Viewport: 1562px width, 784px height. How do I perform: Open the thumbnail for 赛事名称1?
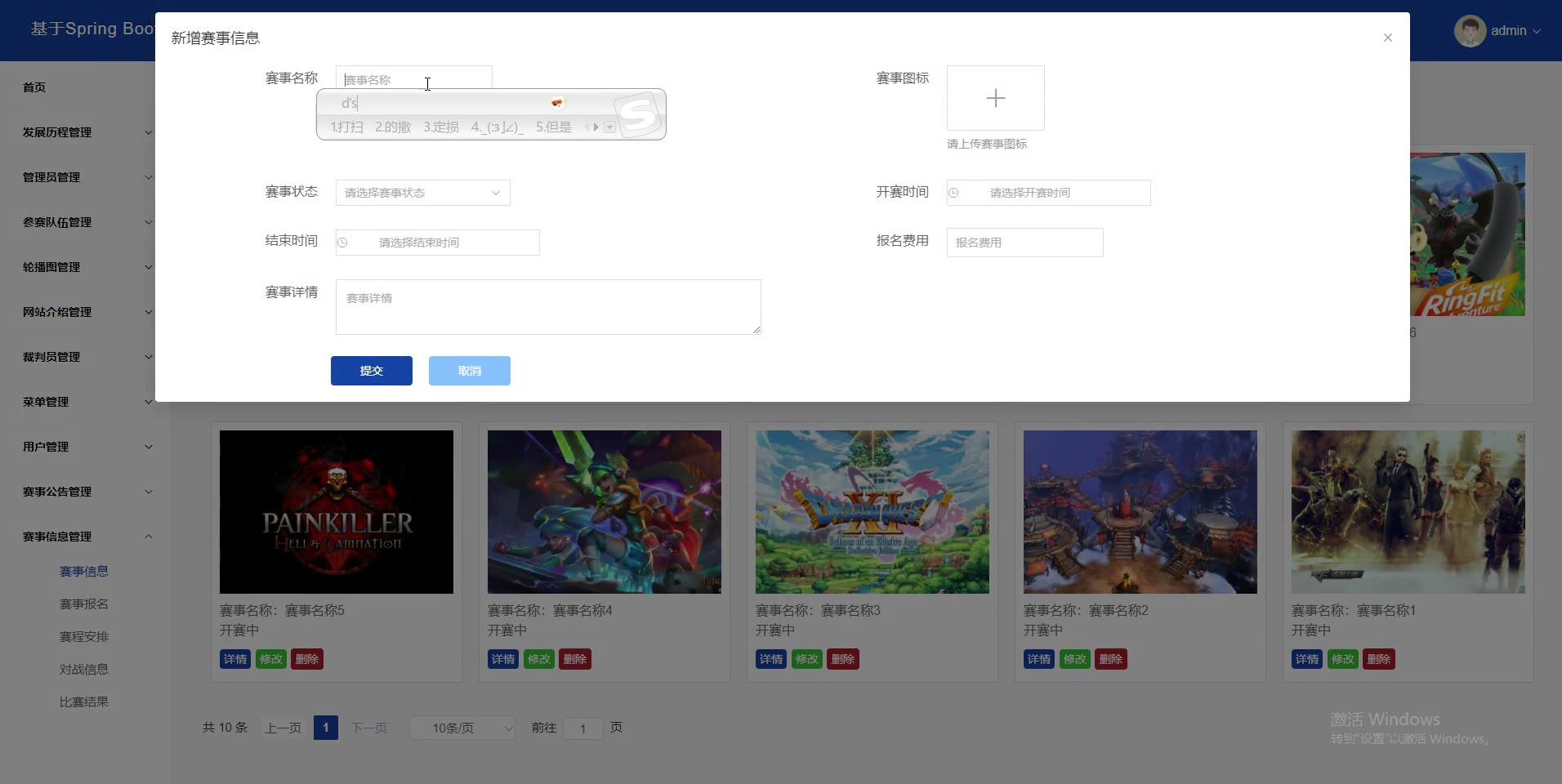(x=1408, y=512)
